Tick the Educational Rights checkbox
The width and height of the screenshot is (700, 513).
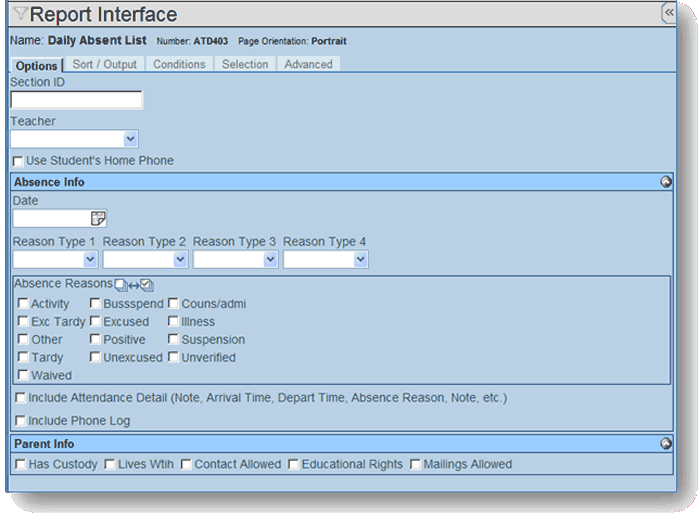click(x=293, y=465)
